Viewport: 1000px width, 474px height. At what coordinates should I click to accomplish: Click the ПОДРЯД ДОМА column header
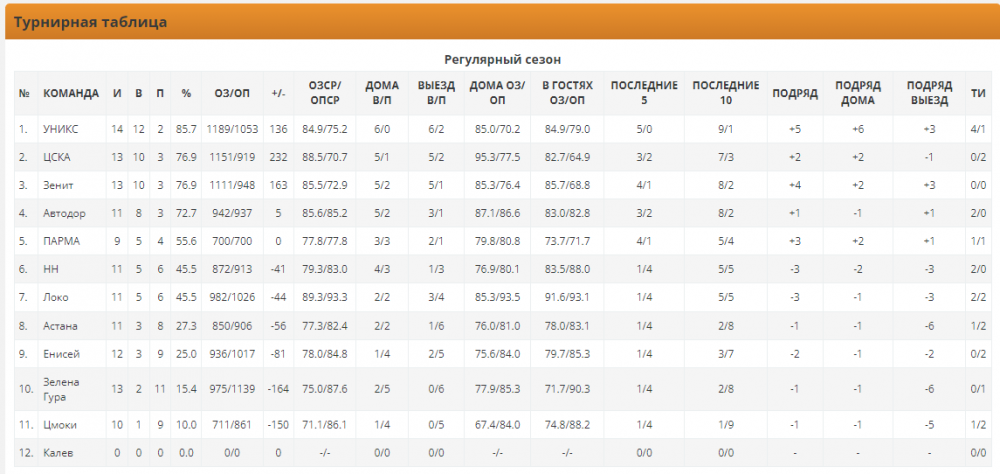coord(857,93)
